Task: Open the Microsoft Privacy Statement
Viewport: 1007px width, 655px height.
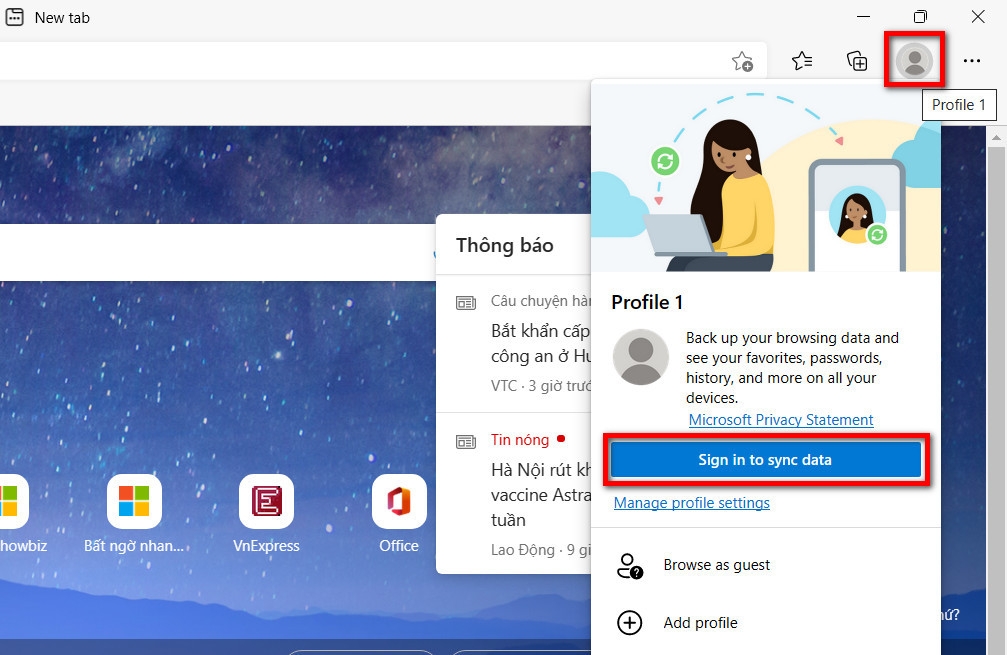Action: [781, 419]
